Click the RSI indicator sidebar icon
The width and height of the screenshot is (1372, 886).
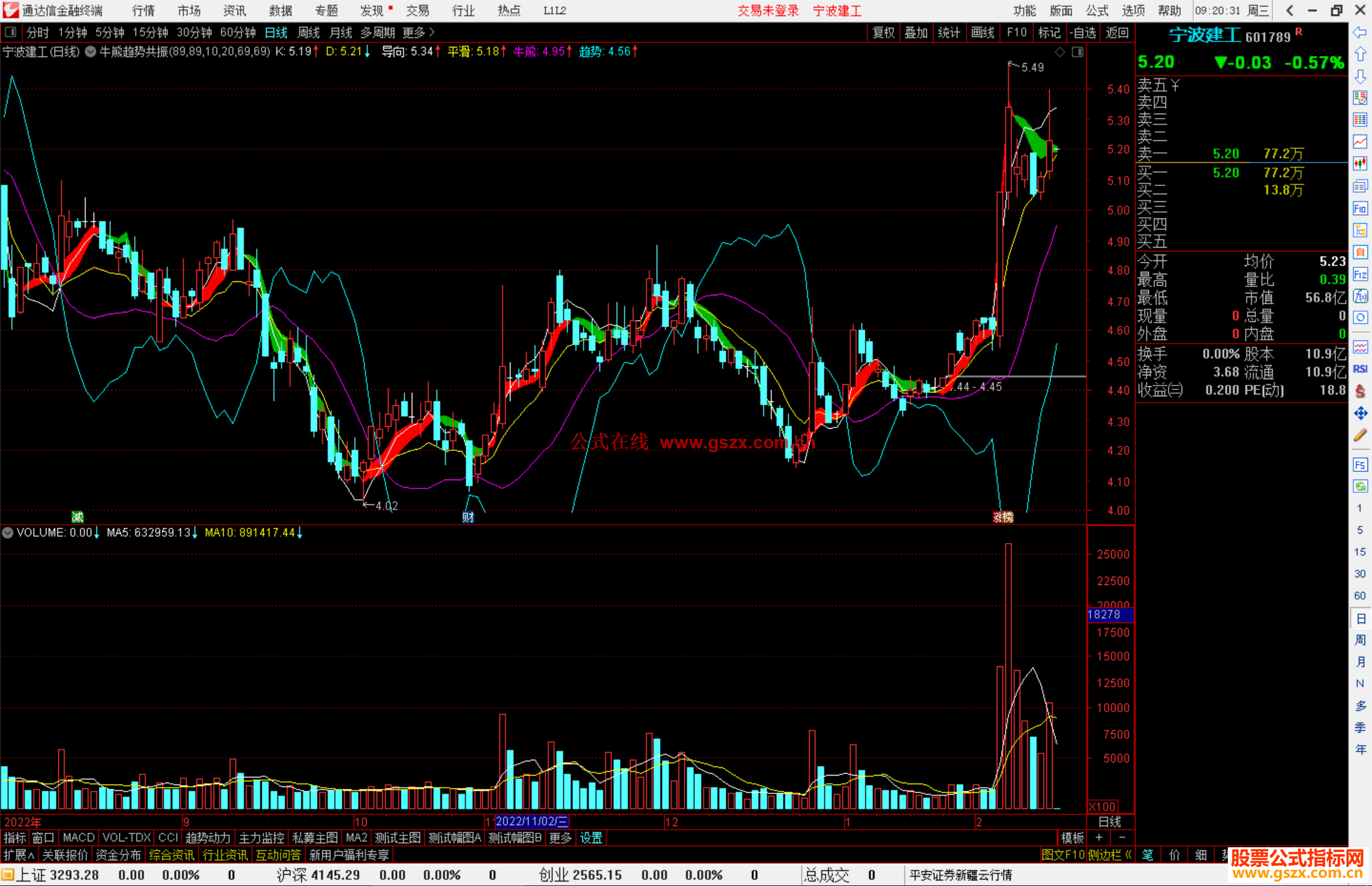[1360, 369]
